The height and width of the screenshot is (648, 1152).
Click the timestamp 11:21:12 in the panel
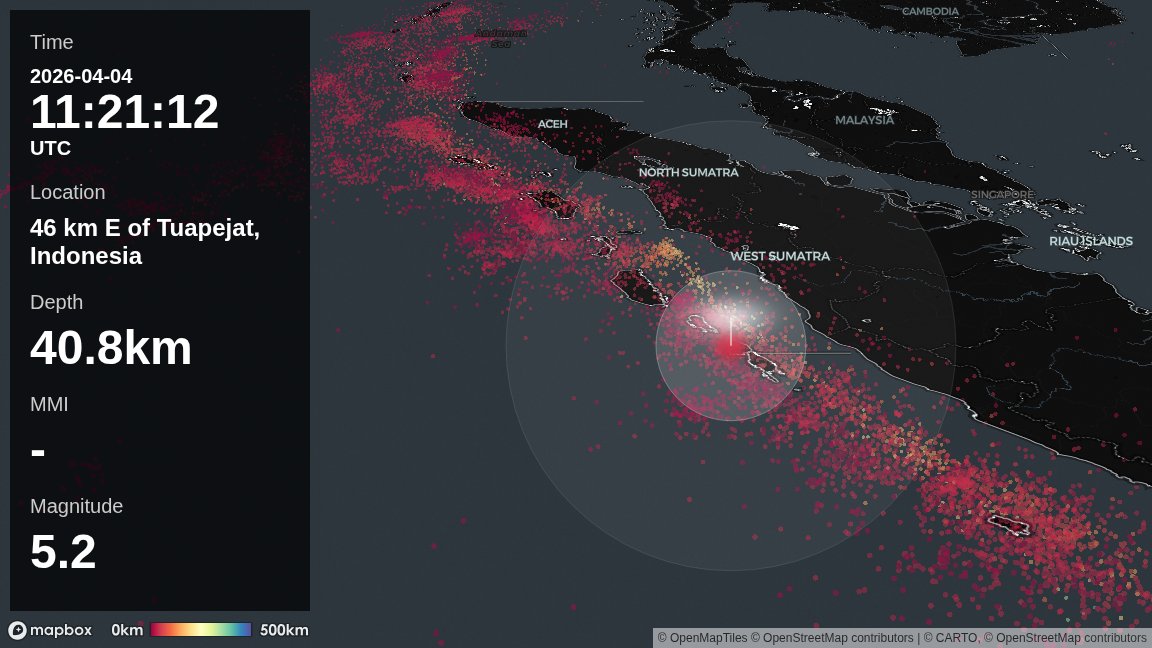click(x=124, y=111)
